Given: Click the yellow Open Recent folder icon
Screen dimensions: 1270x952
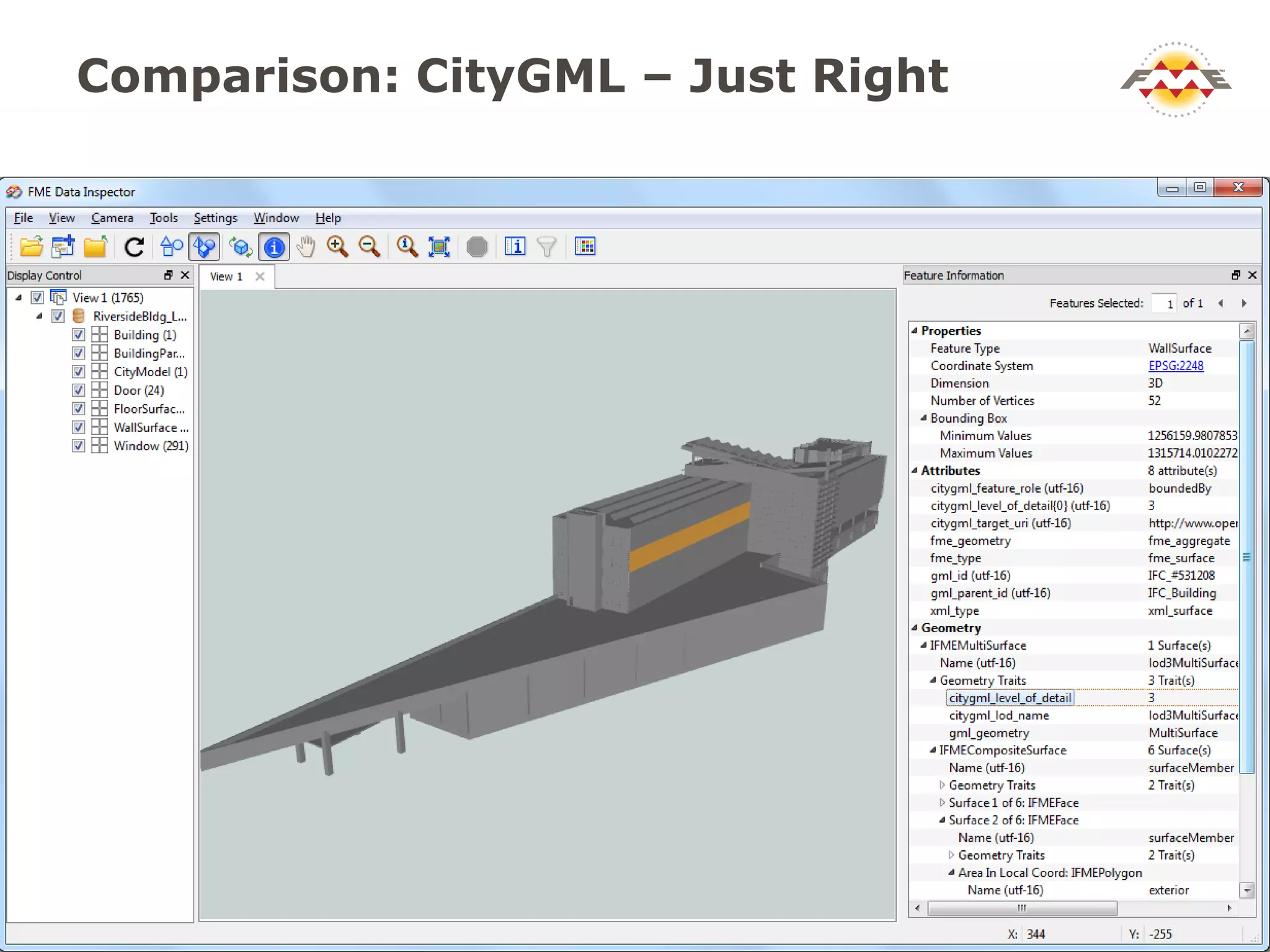Looking at the screenshot, I should tap(95, 247).
